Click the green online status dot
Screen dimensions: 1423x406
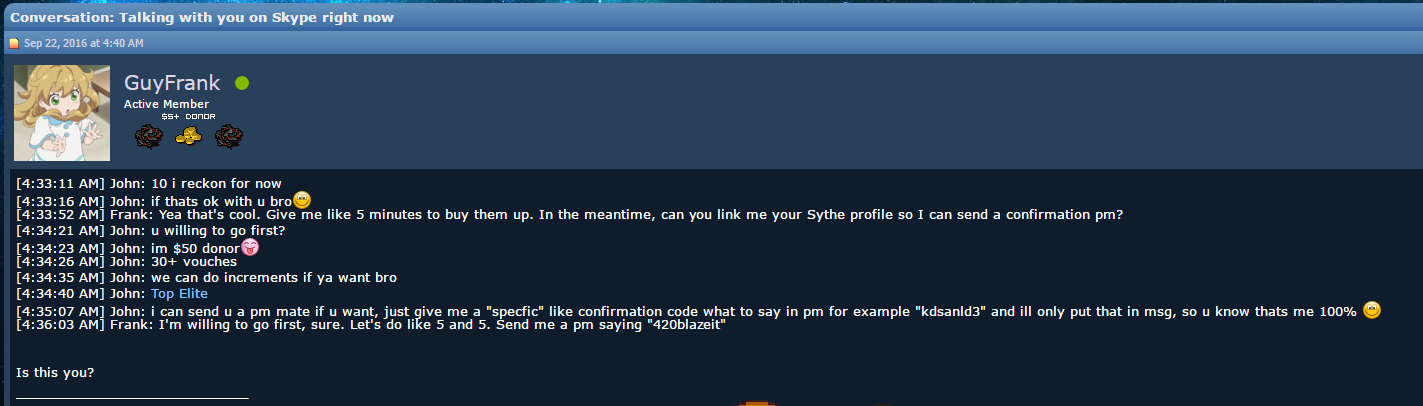click(x=242, y=83)
